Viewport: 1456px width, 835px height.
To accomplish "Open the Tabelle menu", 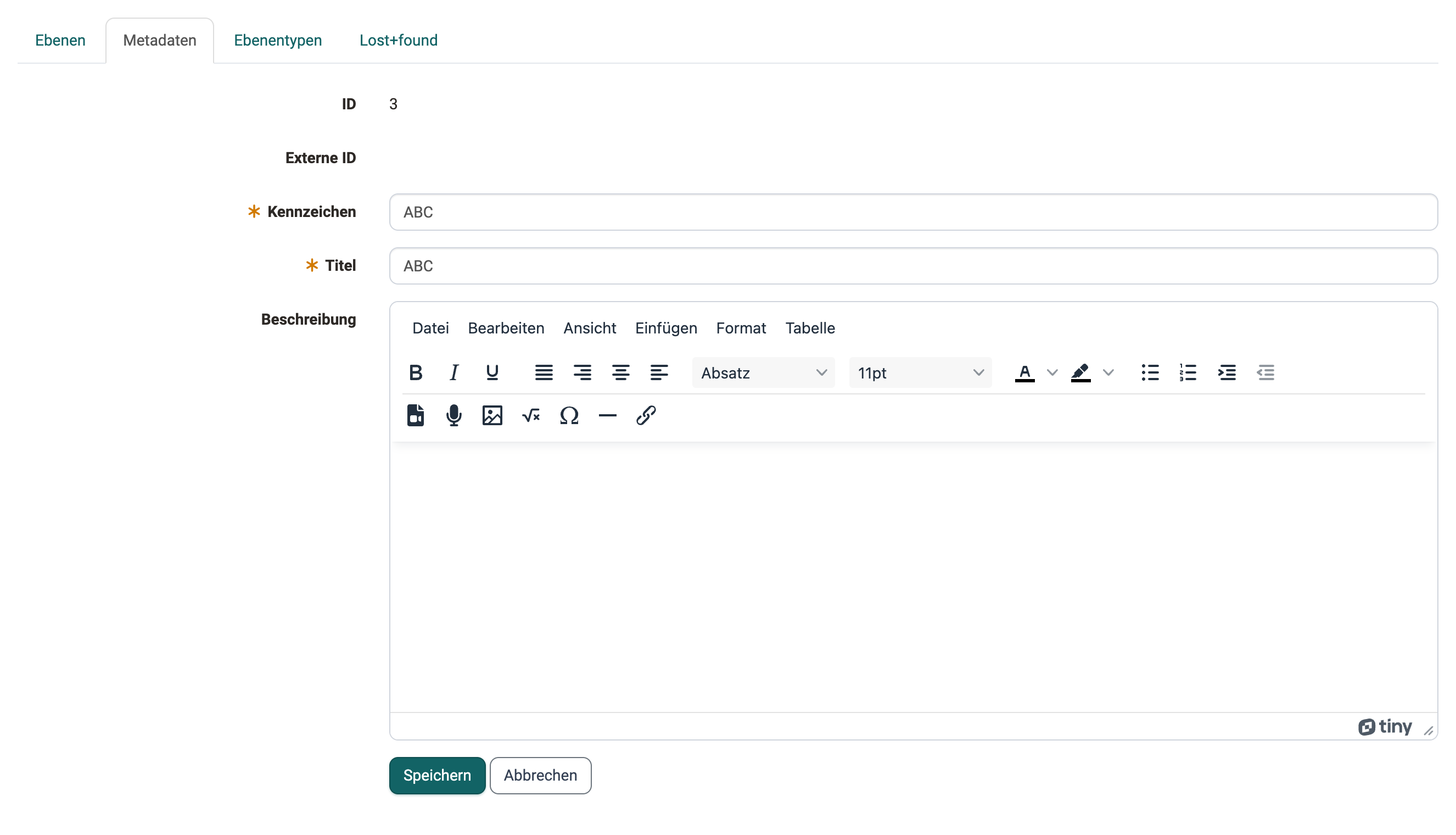I will [x=810, y=328].
